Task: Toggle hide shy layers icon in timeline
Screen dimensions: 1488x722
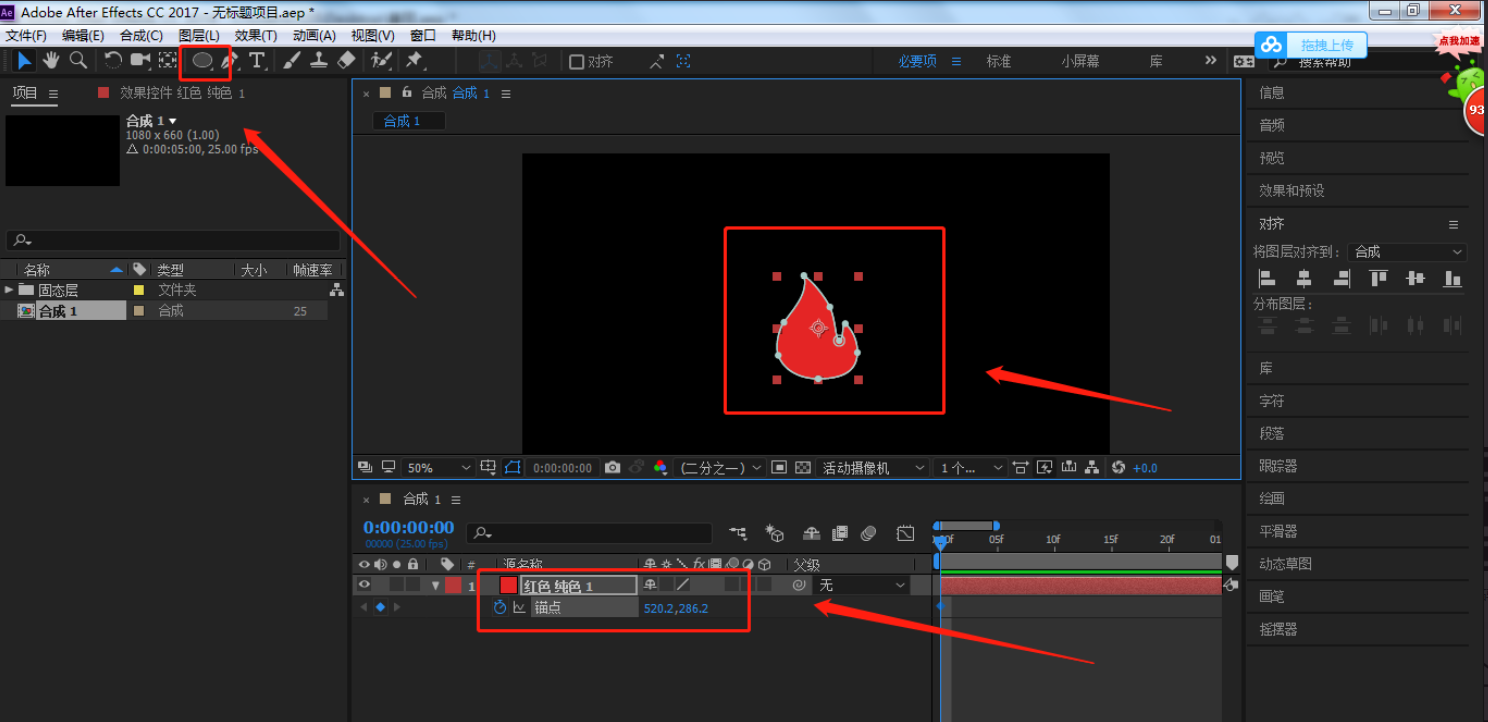Action: (812, 534)
